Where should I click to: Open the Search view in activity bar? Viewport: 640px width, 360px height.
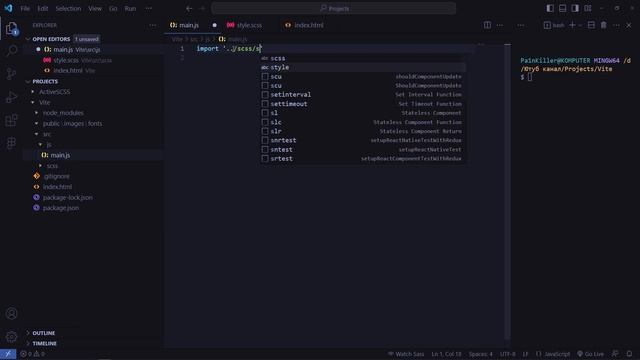click(x=11, y=51)
